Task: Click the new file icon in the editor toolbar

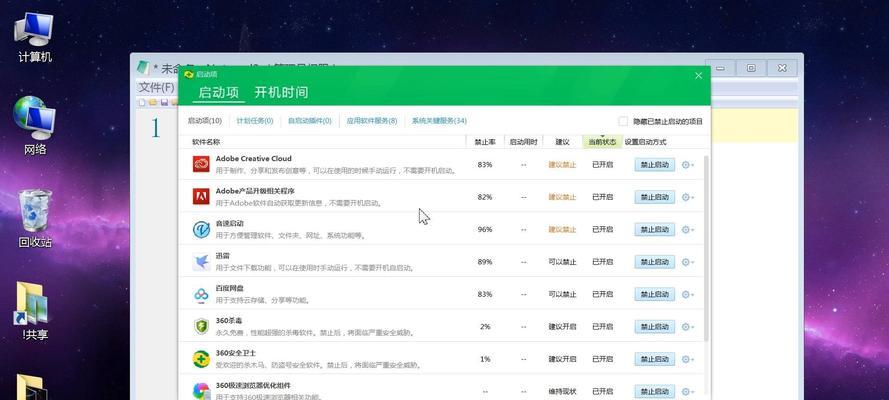Action: pyautogui.click(x=142, y=103)
